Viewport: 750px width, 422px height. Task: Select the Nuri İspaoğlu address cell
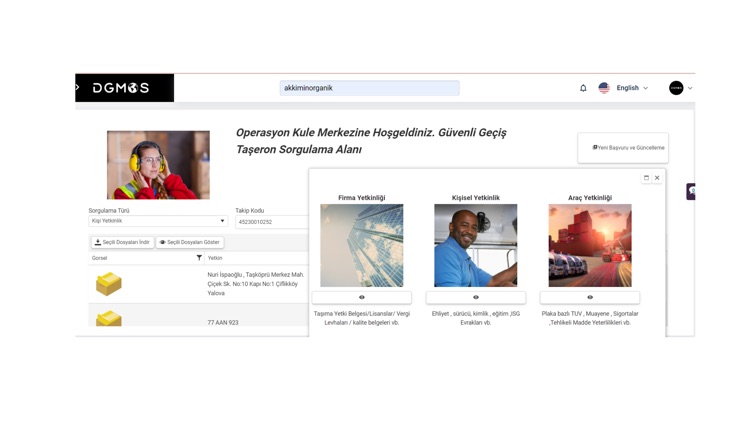(x=256, y=284)
